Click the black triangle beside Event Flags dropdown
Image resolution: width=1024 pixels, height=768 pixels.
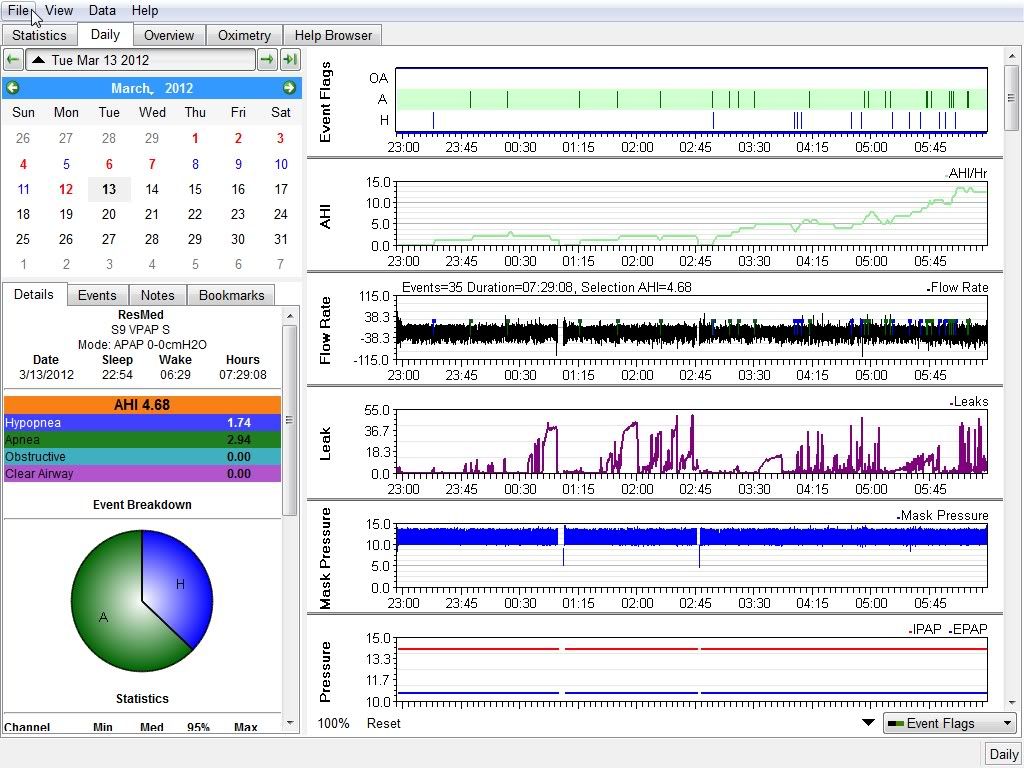869,722
